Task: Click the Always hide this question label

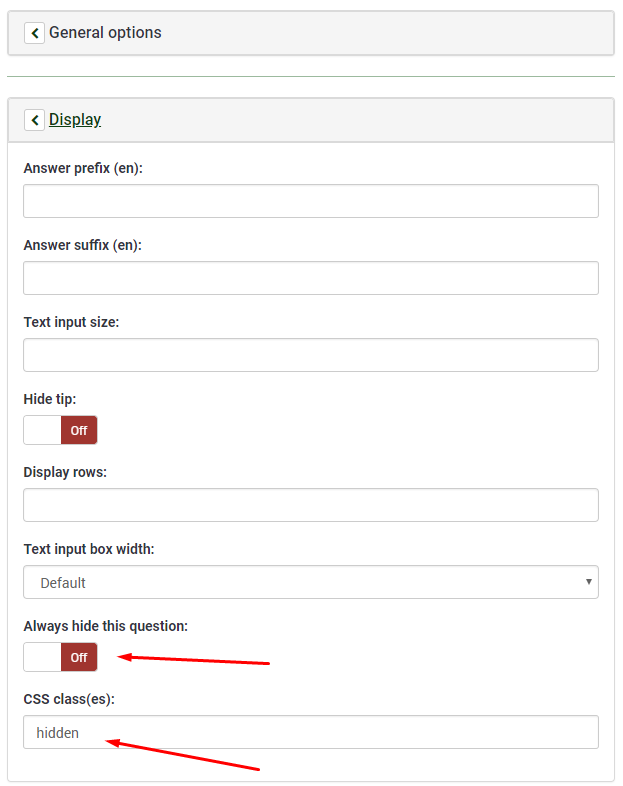Action: (105, 626)
